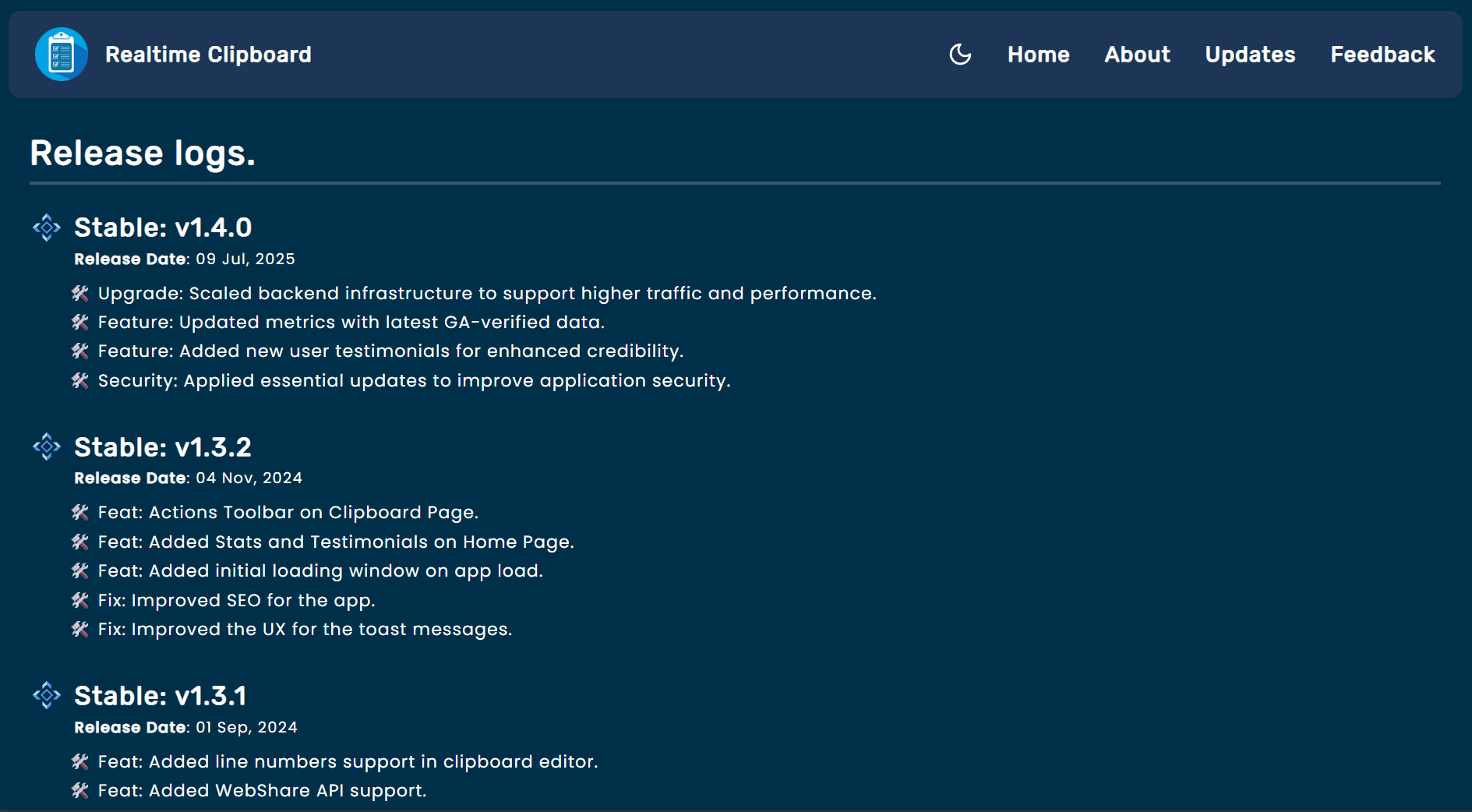The image size is (1472, 812).
Task: Click the tools icon beside Improved SEO entry
Action: 80,600
